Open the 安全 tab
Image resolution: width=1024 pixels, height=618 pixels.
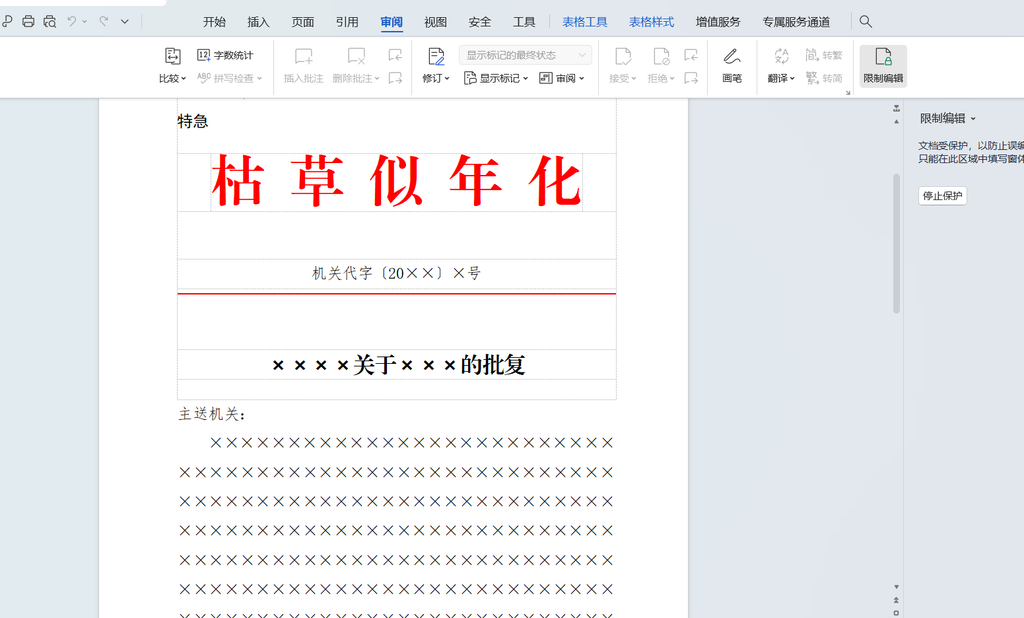pyautogui.click(x=480, y=22)
